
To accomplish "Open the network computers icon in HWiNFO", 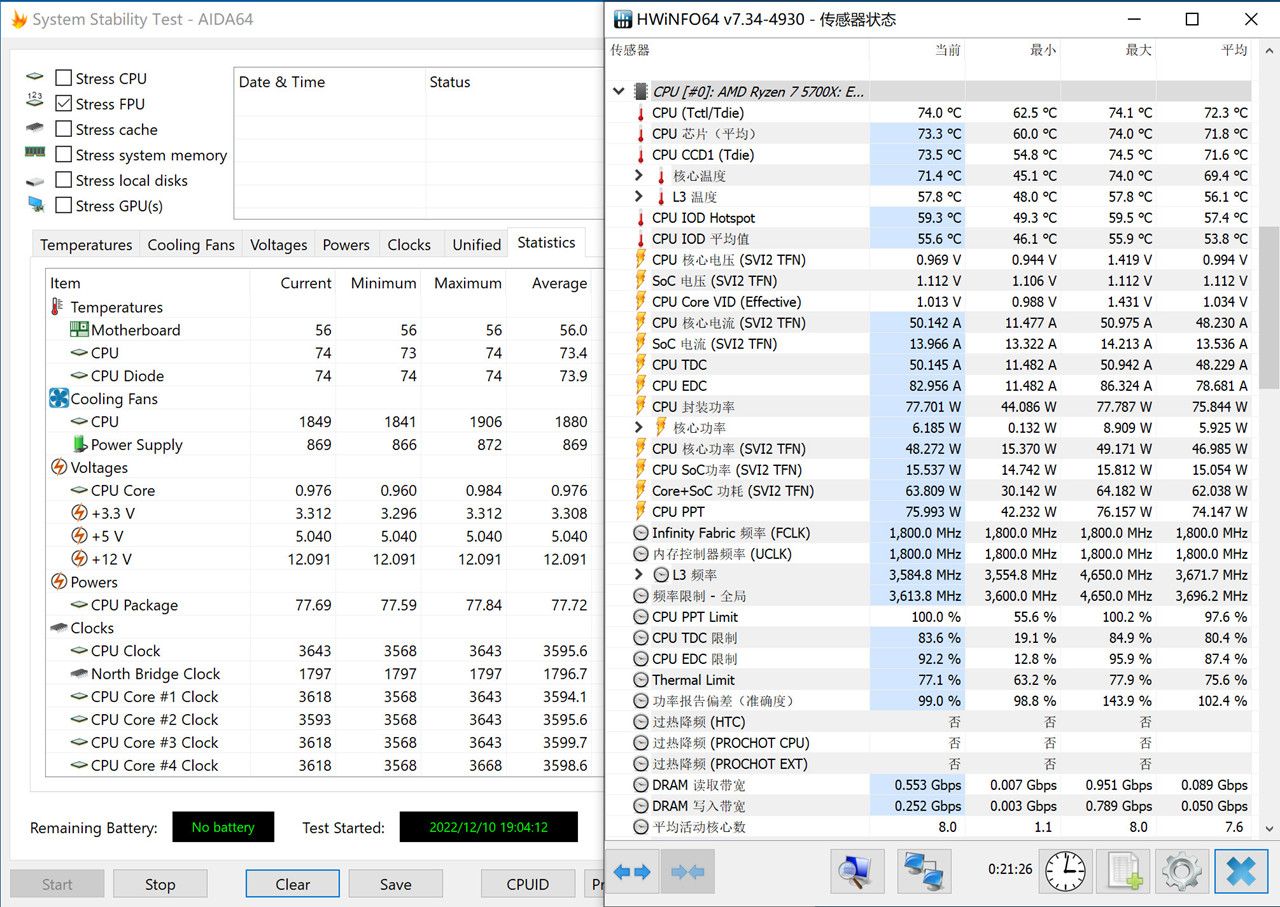I will pos(924,871).
